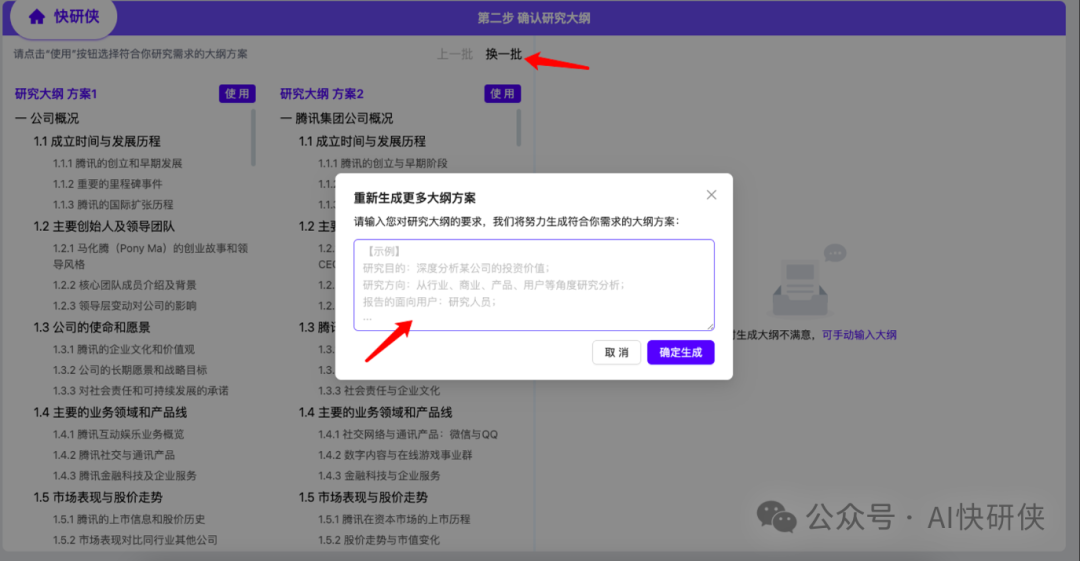1080x561 pixels.
Task: Click the 方案1 outline scrollbar
Action: pos(253,137)
